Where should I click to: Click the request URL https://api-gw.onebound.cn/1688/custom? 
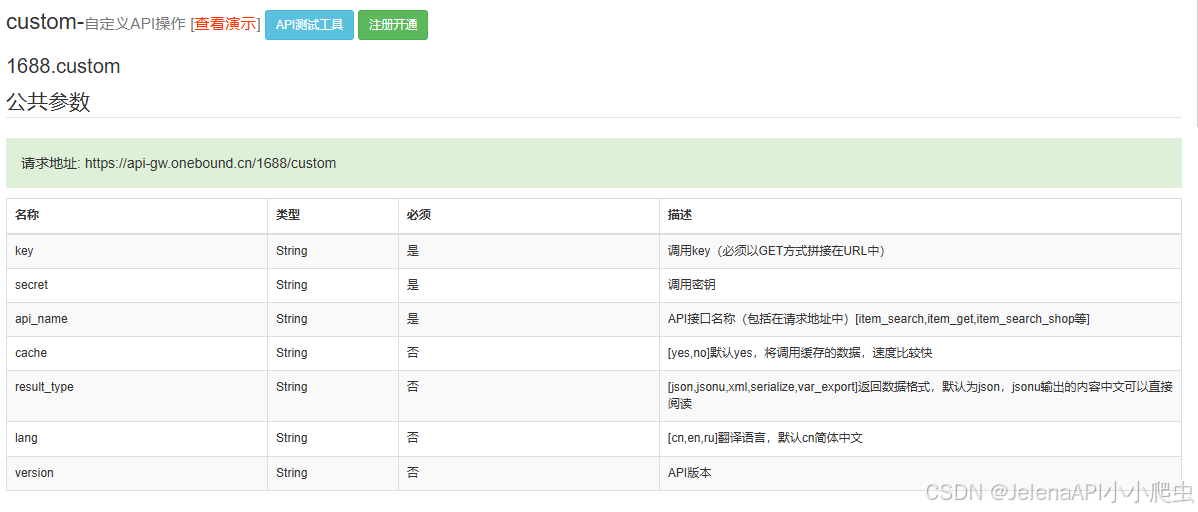[210, 163]
